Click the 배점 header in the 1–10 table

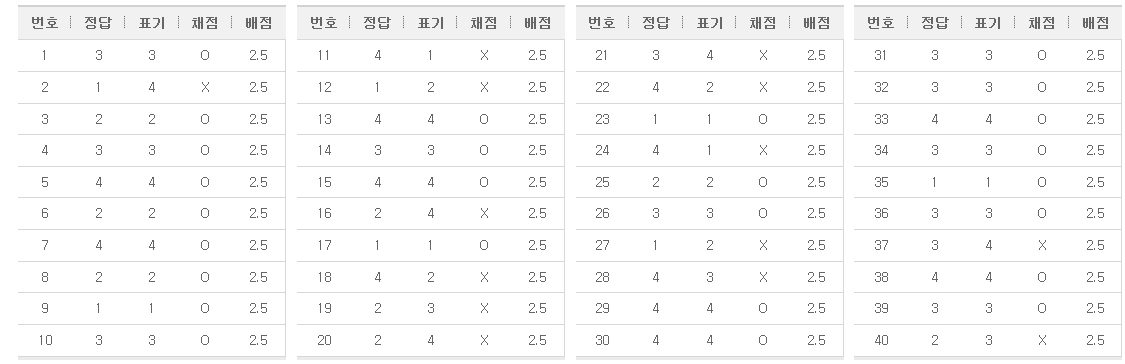(x=258, y=23)
